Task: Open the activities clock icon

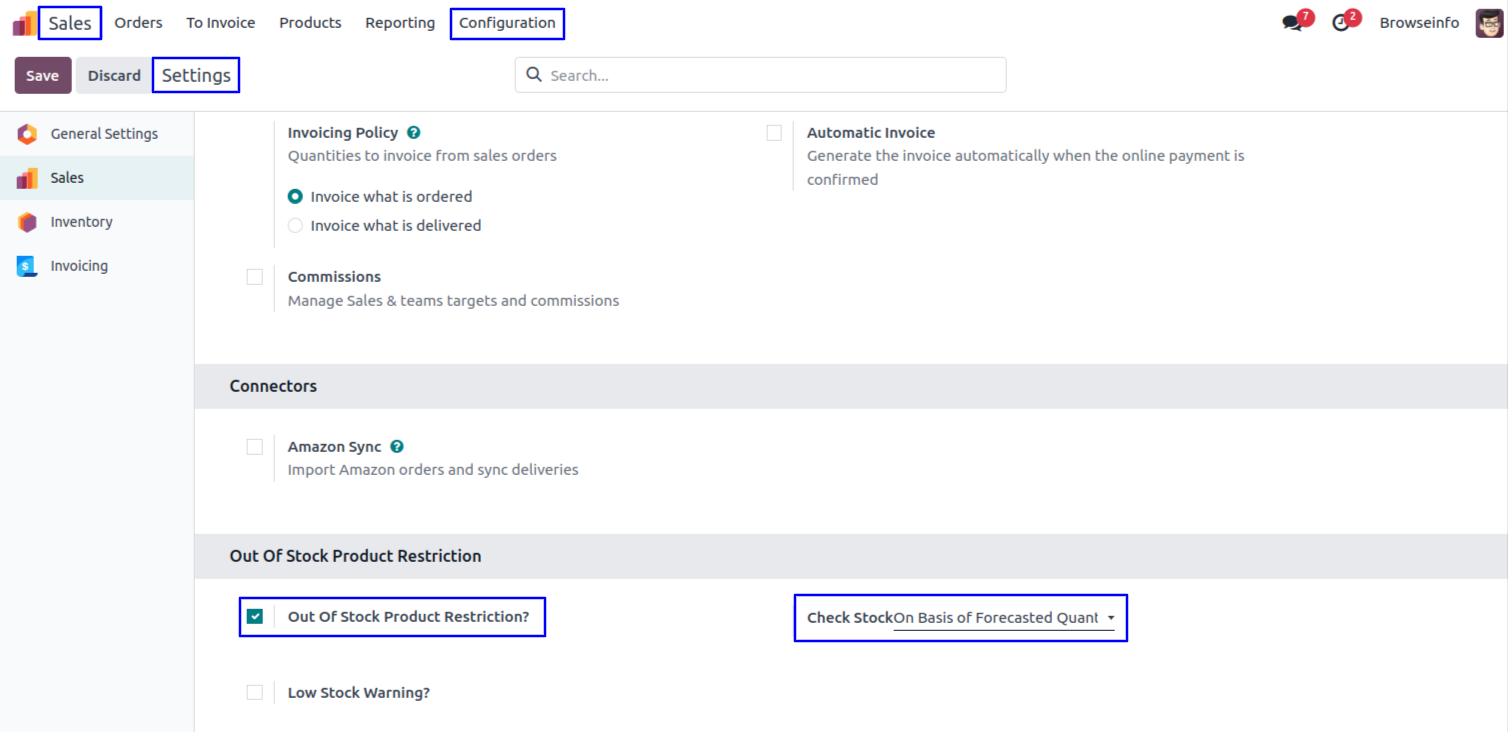Action: [1341, 23]
